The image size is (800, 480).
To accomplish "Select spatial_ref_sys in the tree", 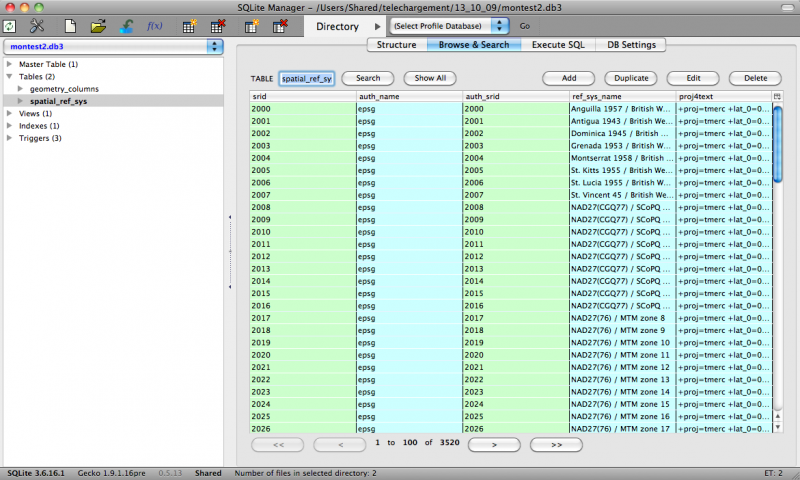I will click(59, 101).
